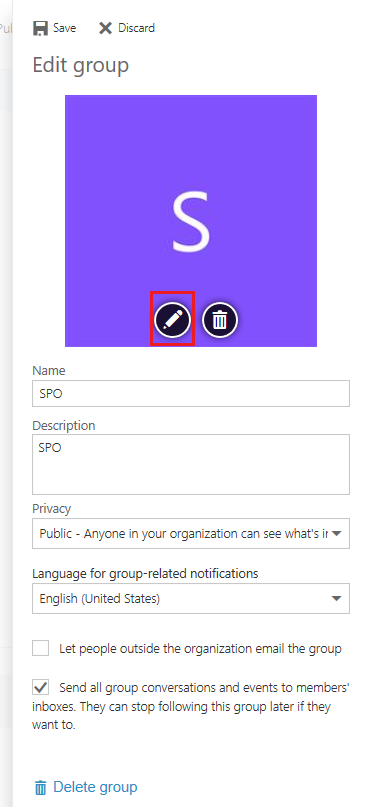Select the Save label in the top bar
This screenshot has height=807, width=369.
[x=64, y=28]
